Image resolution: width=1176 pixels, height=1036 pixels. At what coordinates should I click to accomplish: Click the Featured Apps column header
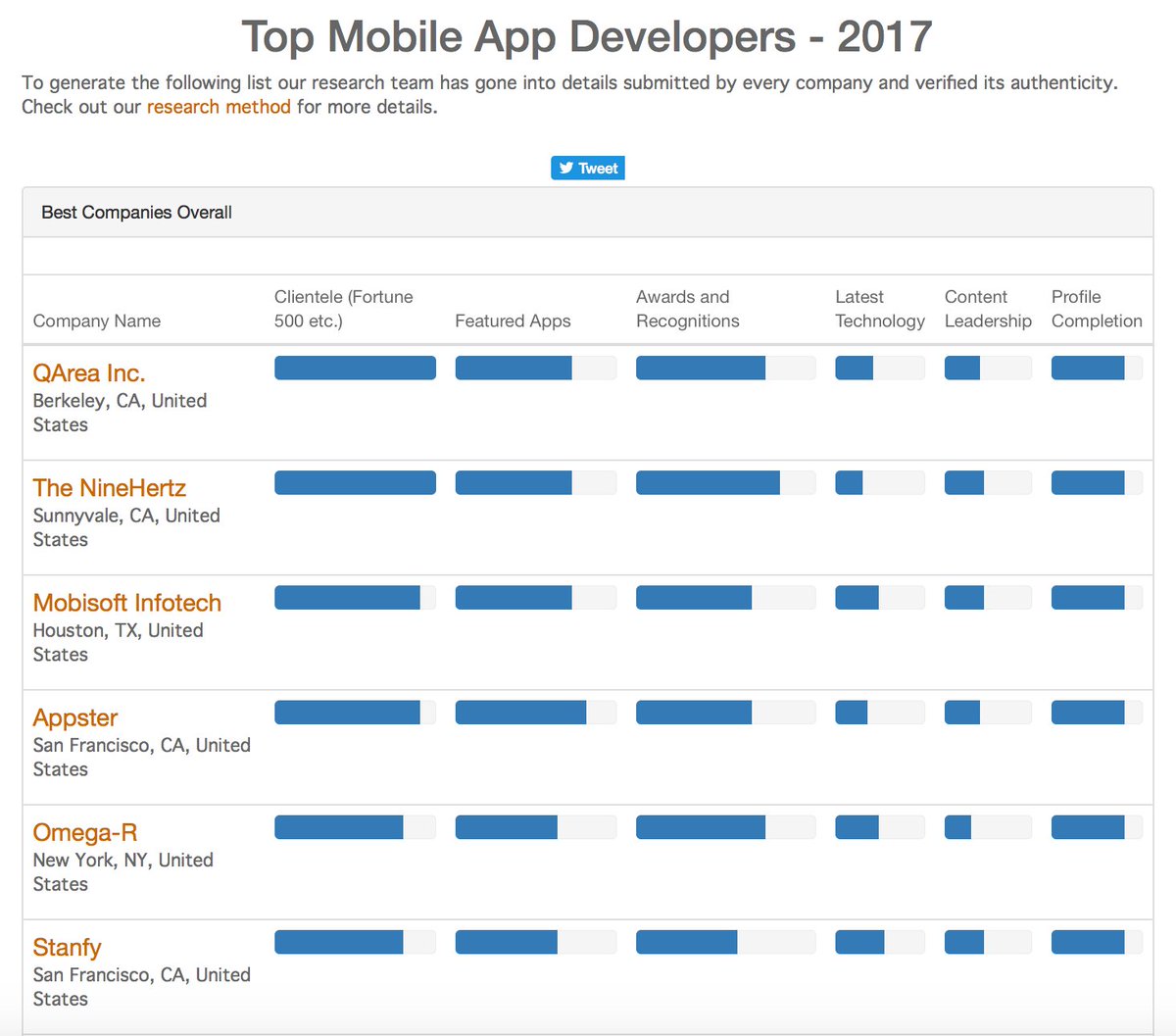point(513,321)
